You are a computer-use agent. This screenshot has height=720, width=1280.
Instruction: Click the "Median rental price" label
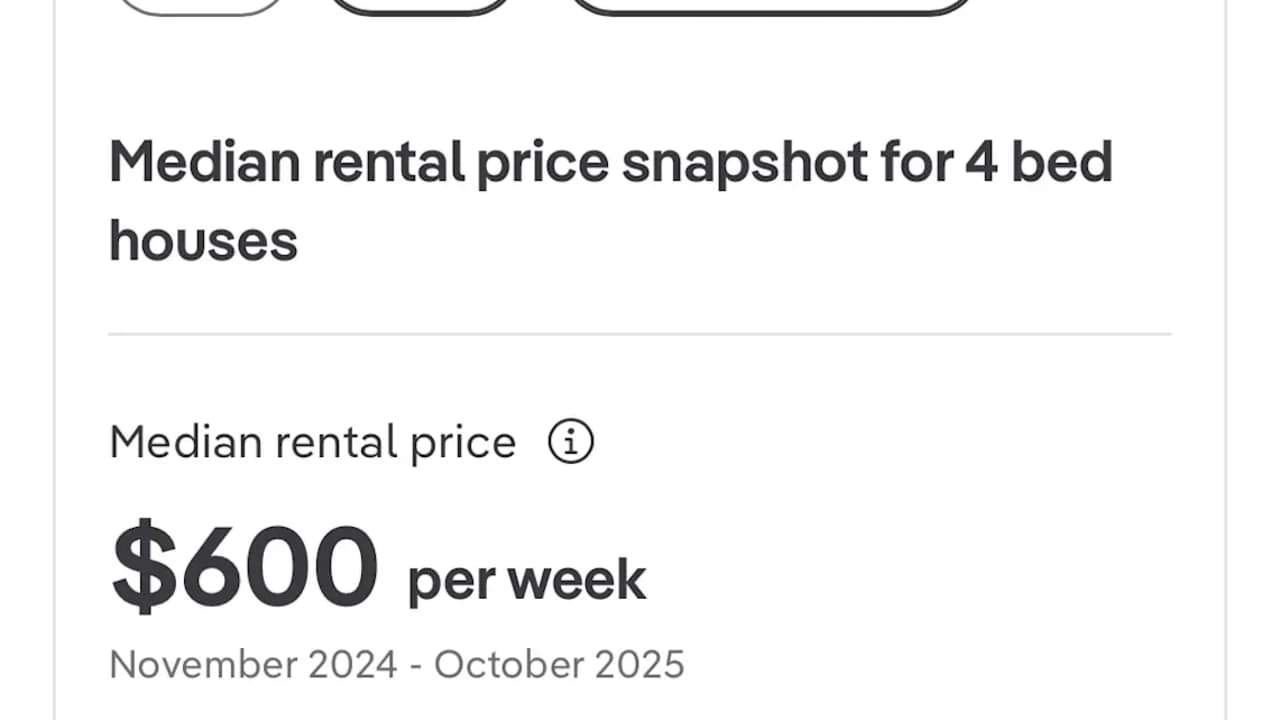[x=312, y=442]
